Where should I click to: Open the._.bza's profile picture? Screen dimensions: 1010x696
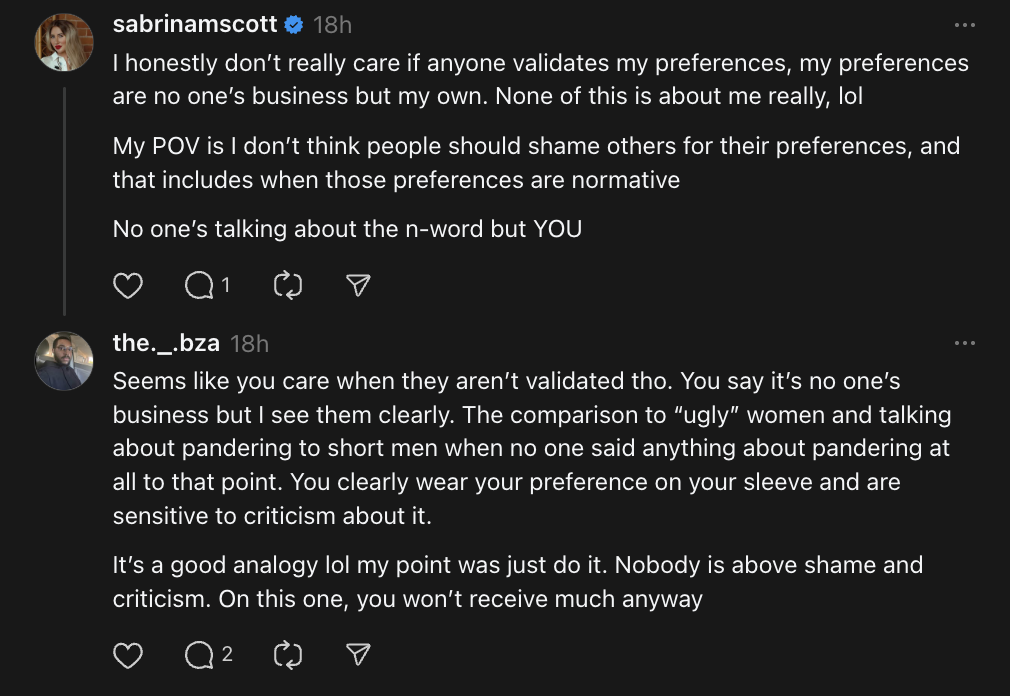pyautogui.click(x=64, y=360)
